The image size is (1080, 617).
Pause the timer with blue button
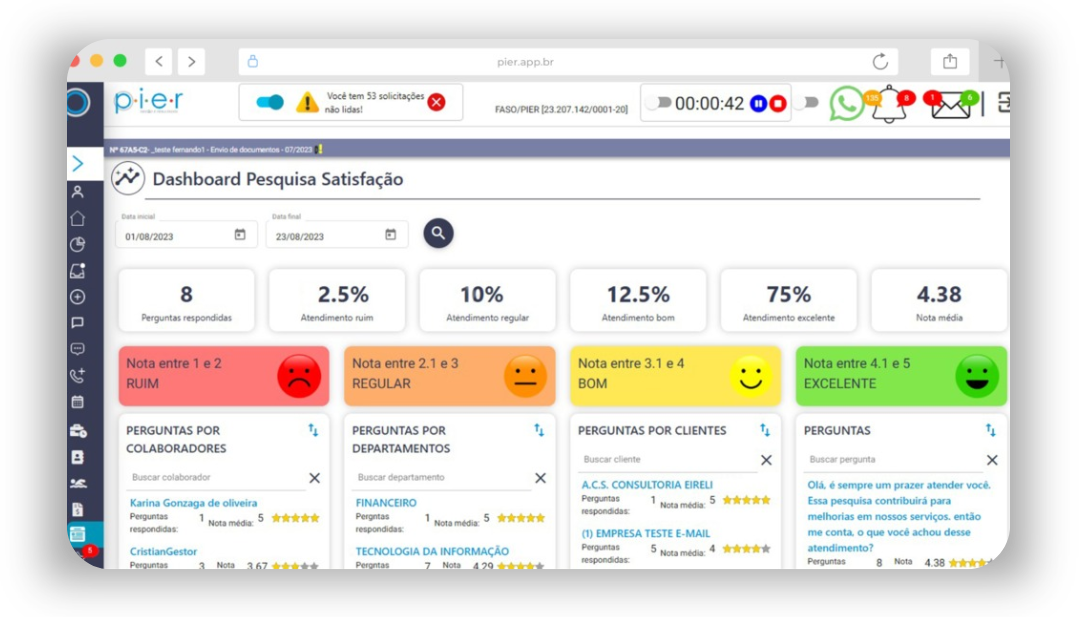[x=758, y=103]
